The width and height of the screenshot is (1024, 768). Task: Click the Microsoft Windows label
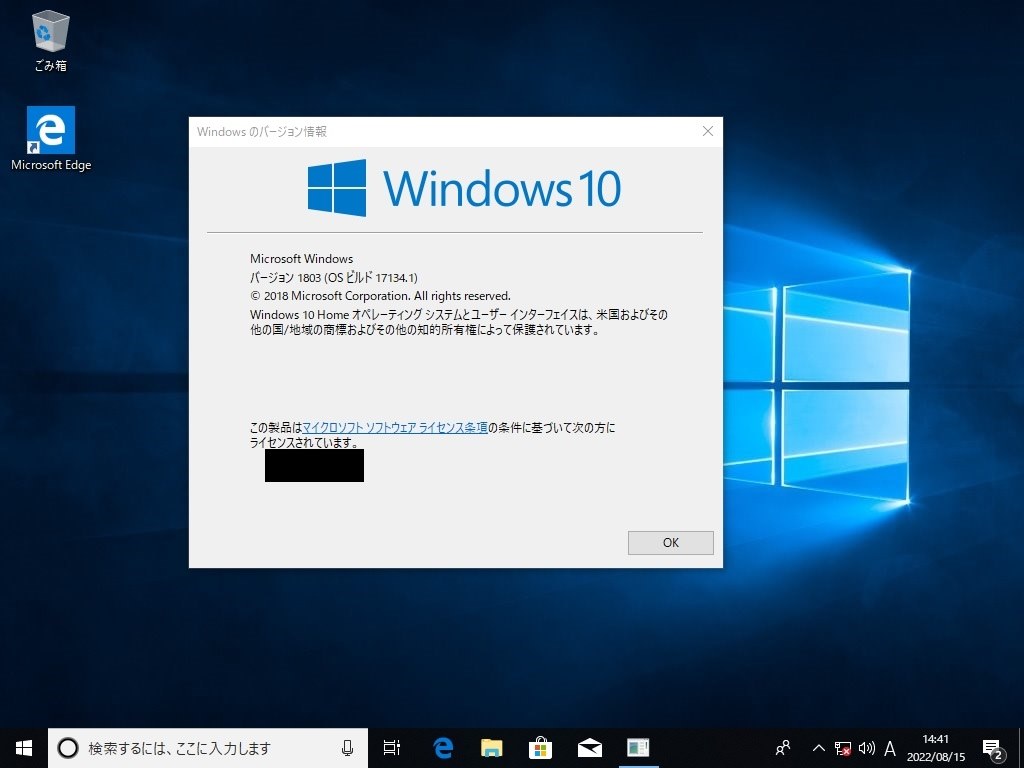tap(302, 259)
